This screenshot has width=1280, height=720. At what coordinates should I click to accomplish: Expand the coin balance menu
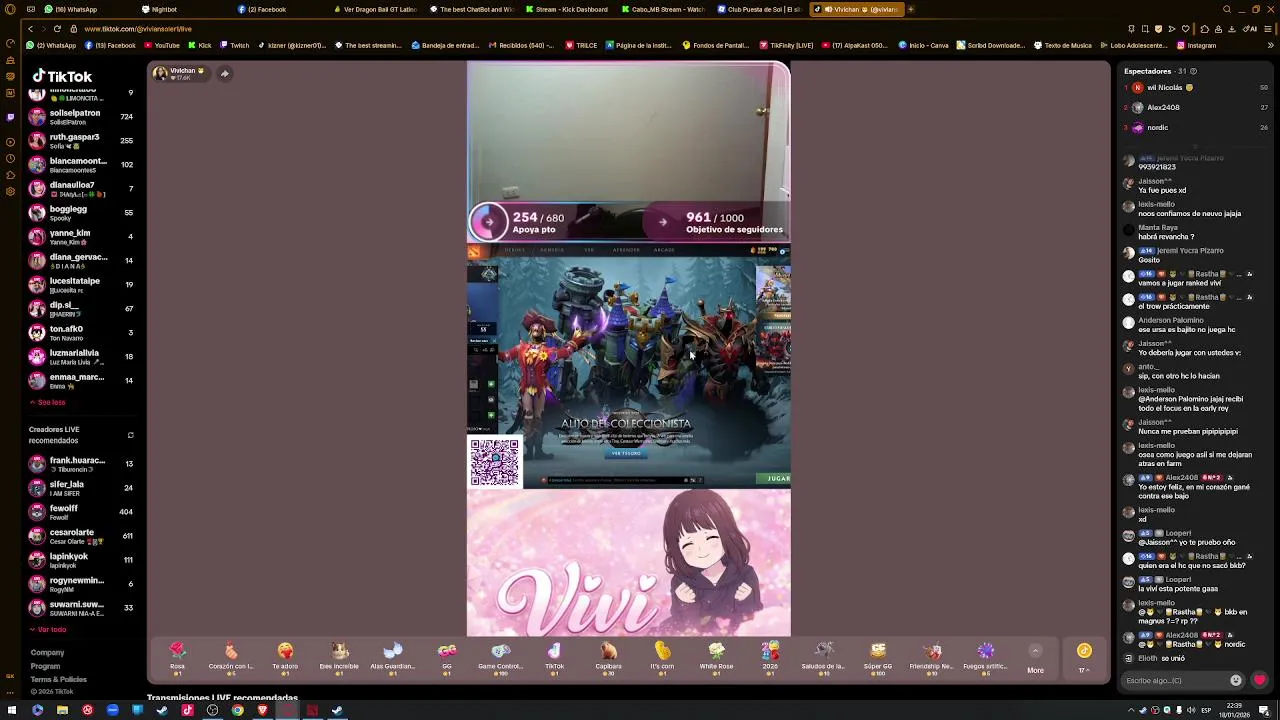point(1084,659)
